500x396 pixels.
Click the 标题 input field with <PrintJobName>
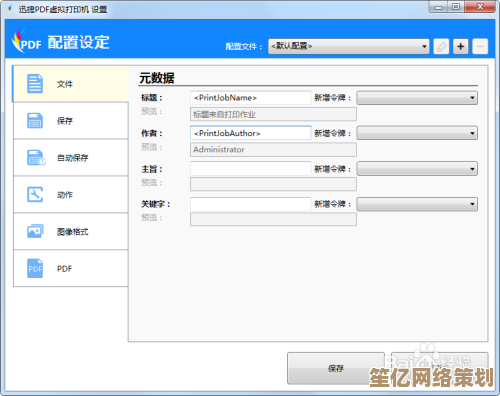(x=251, y=98)
